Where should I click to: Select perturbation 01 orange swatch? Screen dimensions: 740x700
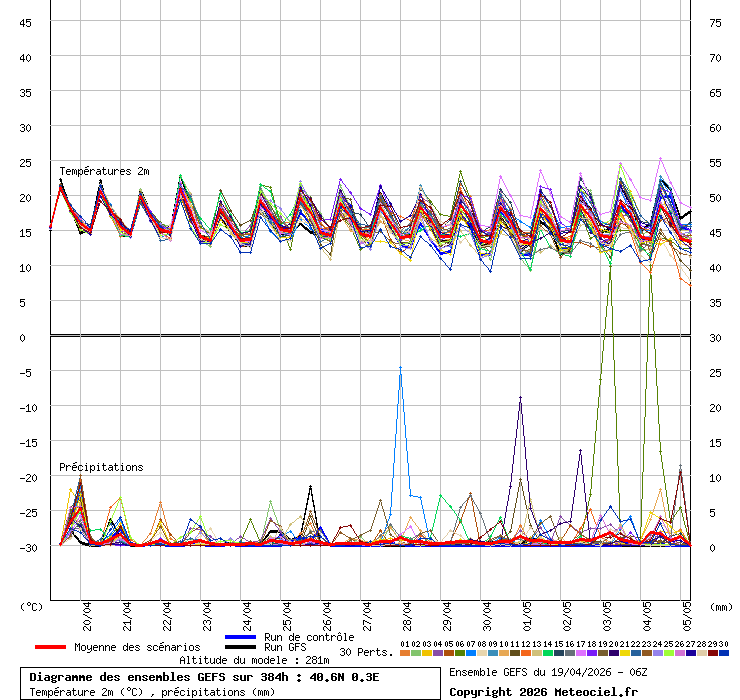(404, 653)
